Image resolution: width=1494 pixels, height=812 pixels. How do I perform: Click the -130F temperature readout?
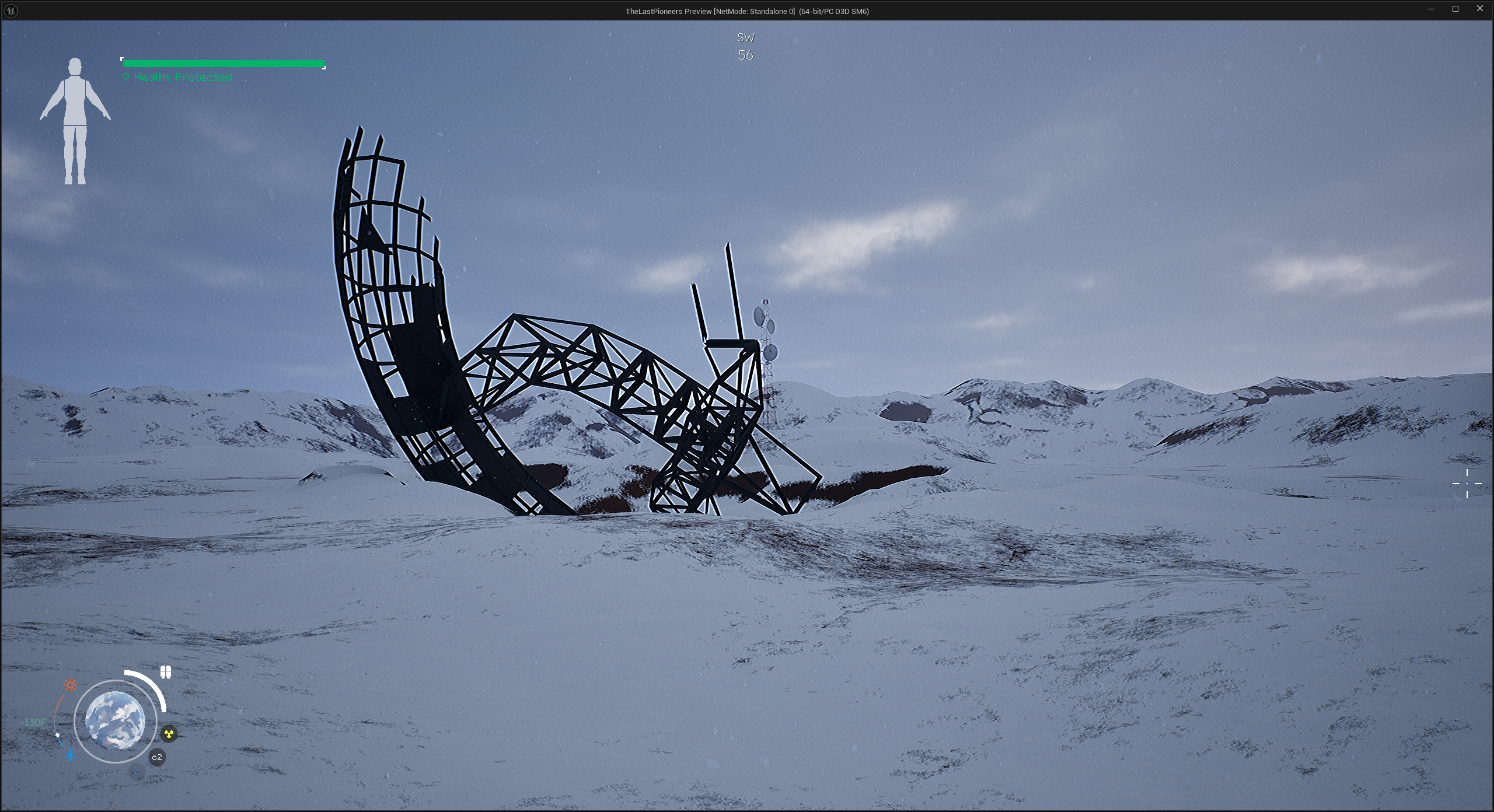pos(33,723)
